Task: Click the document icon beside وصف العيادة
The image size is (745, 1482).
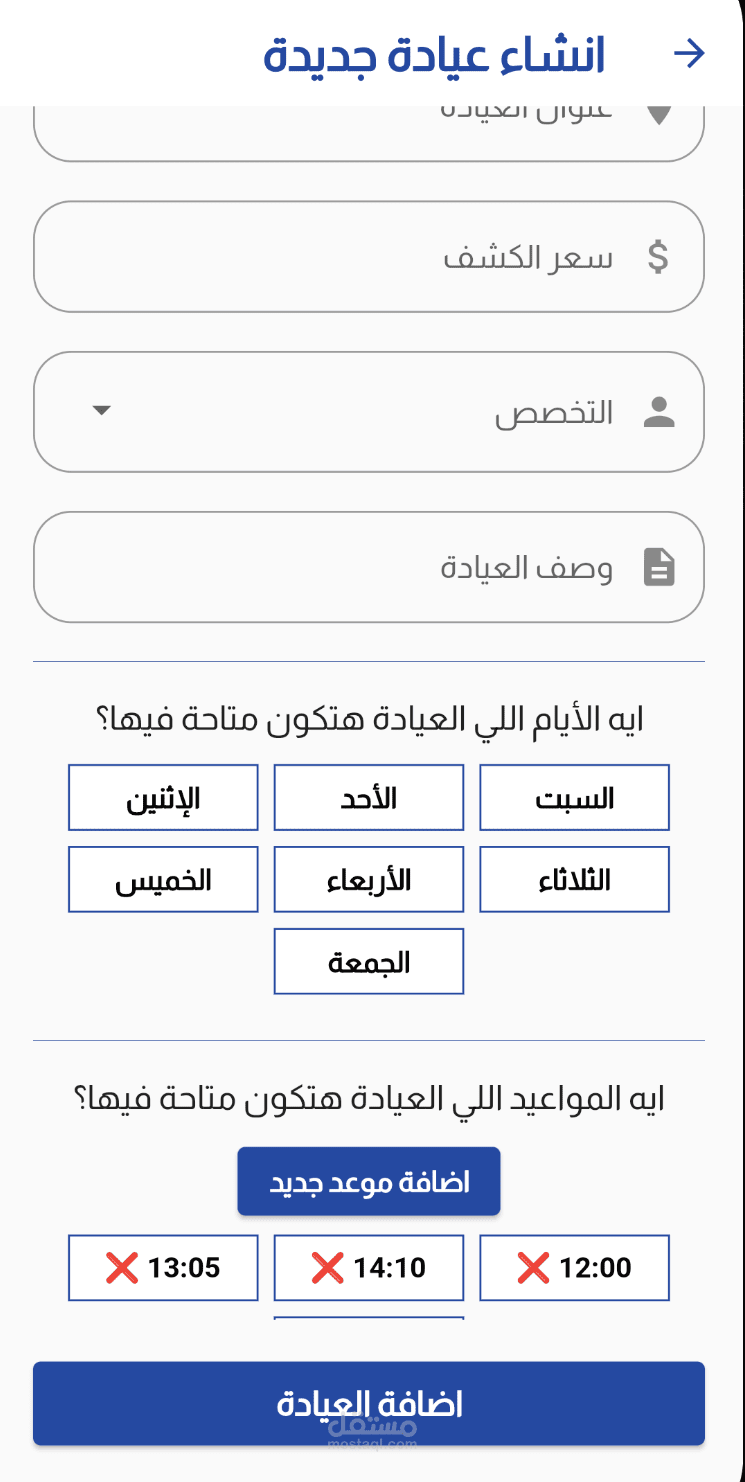Action: [x=659, y=568]
